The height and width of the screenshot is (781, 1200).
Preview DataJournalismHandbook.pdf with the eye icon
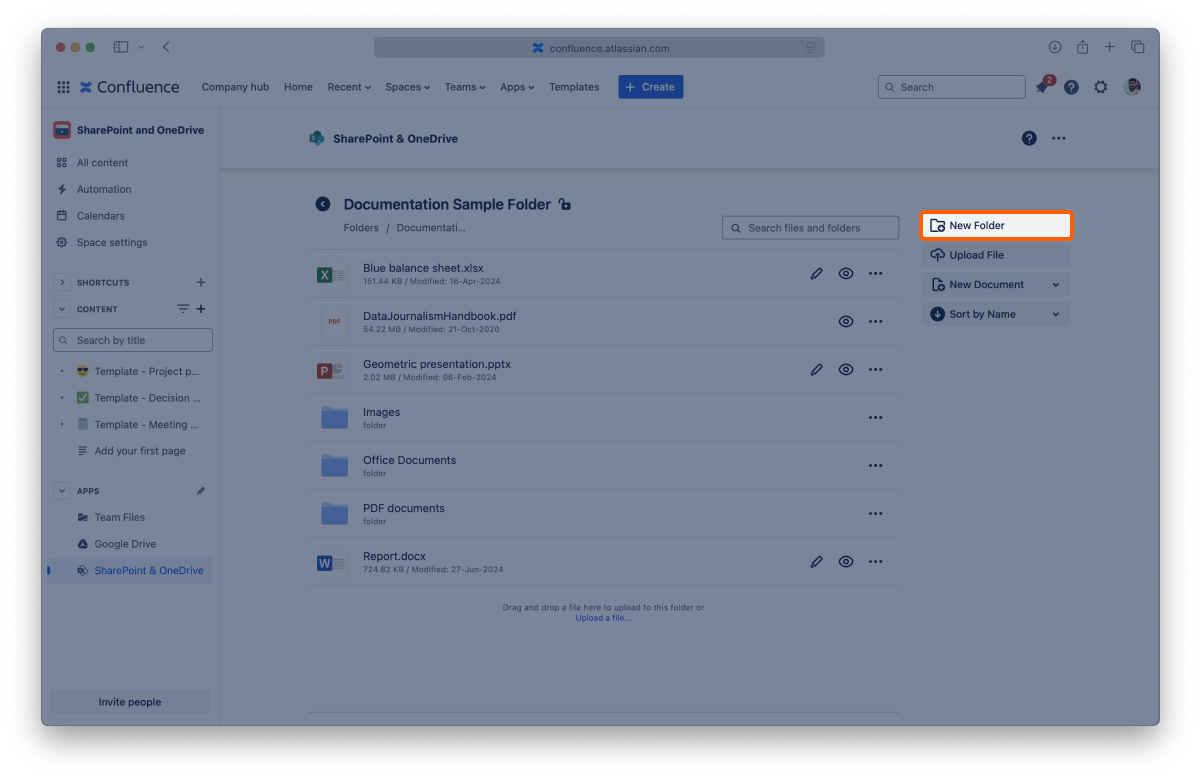point(846,321)
